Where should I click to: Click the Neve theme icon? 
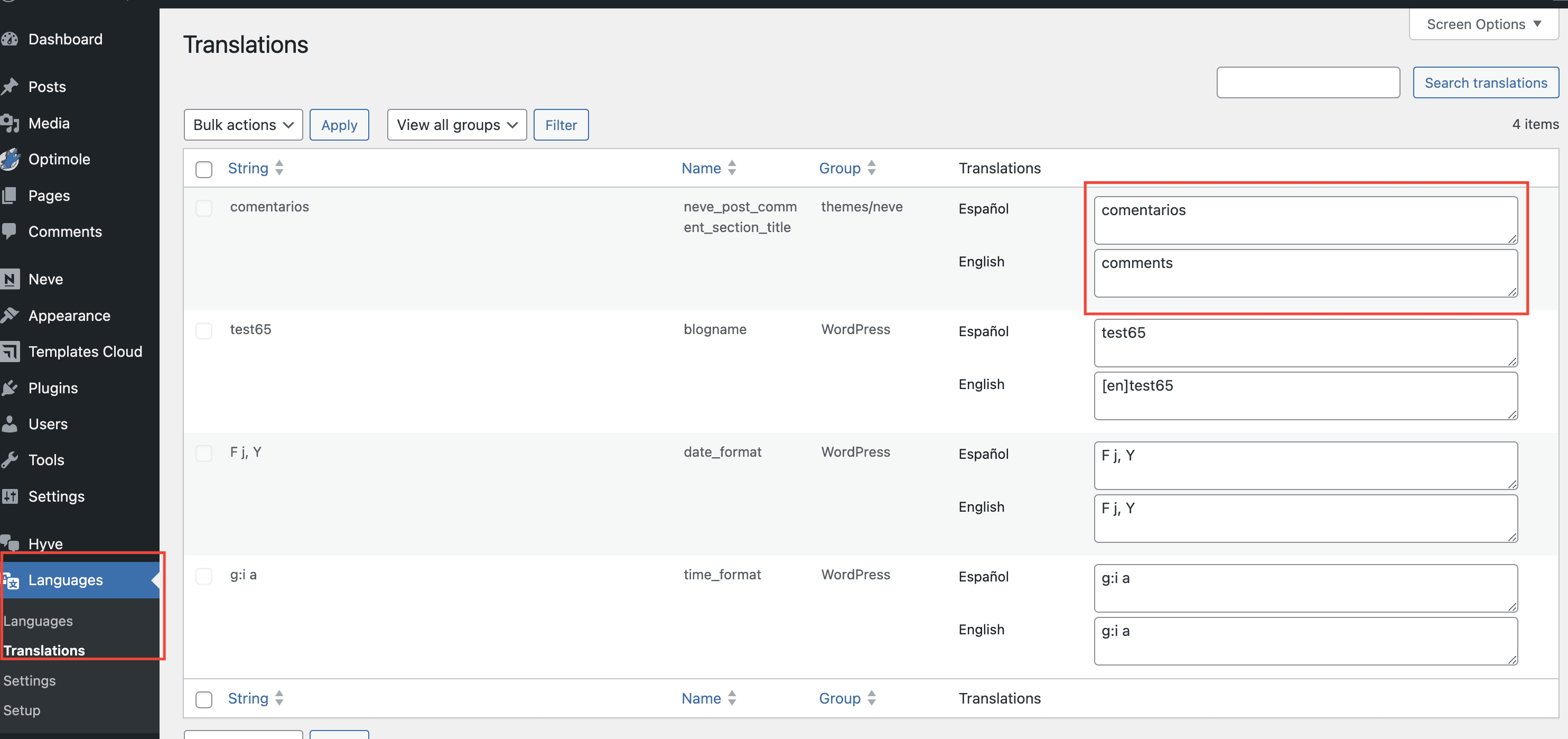click(x=10, y=279)
